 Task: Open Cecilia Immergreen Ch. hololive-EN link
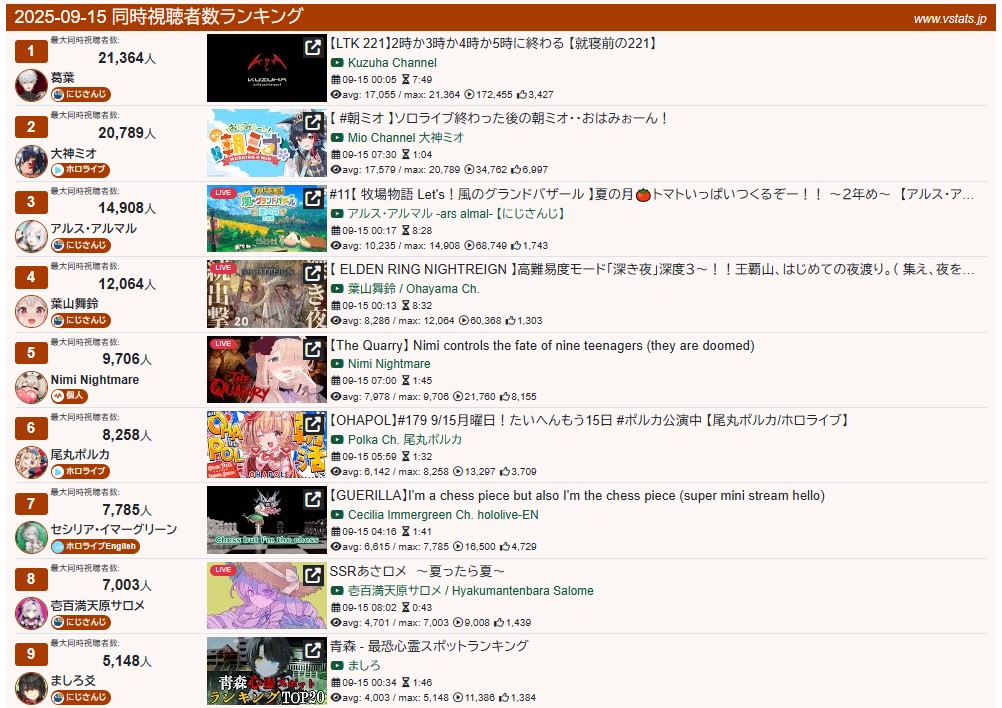click(443, 514)
